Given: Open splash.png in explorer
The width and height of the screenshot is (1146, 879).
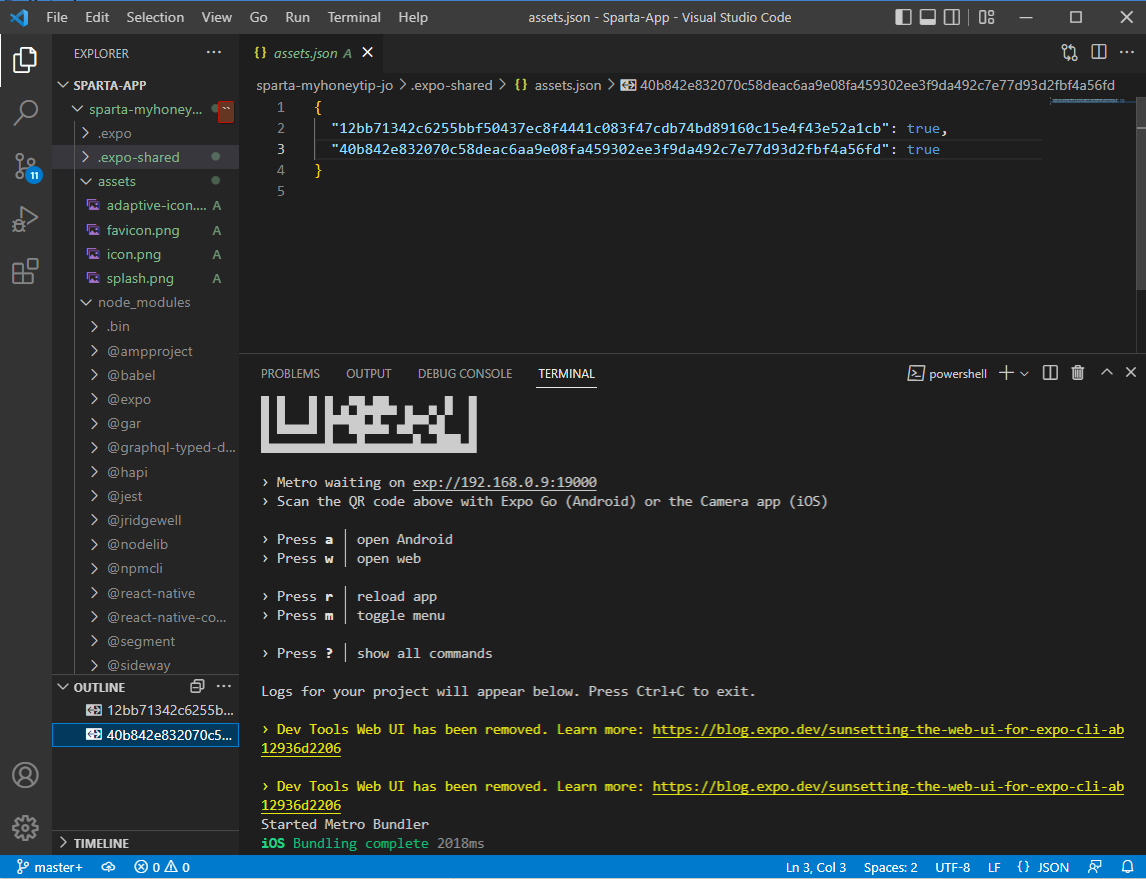Looking at the screenshot, I should 145,278.
